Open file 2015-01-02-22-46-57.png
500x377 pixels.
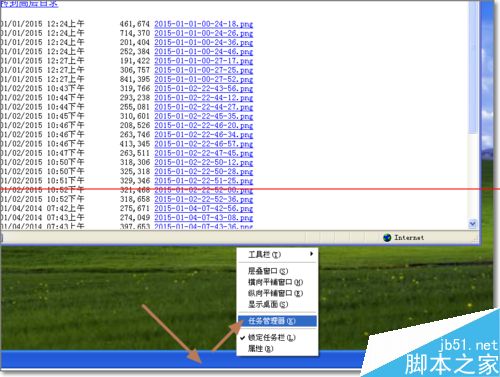[x=203, y=144]
